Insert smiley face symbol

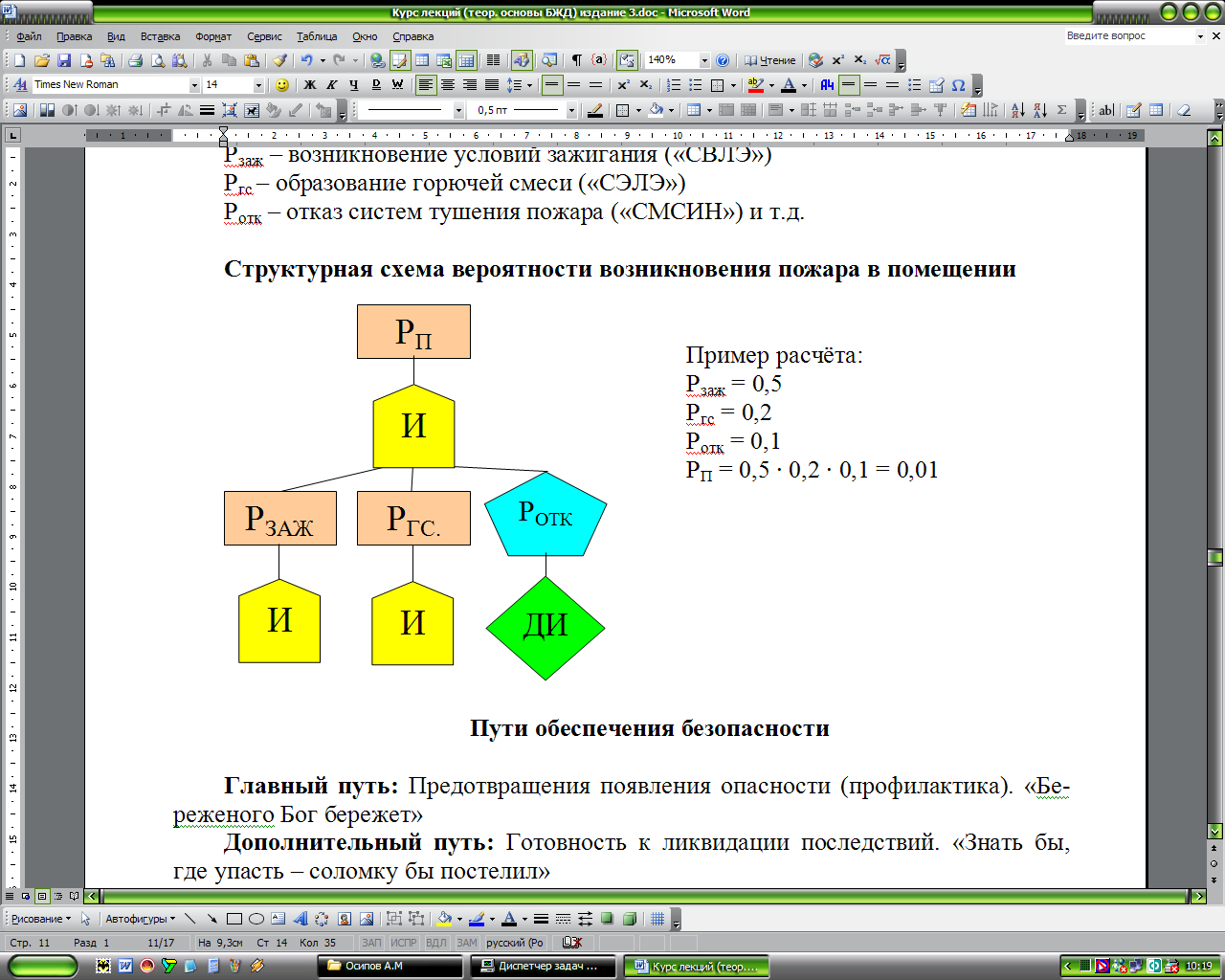281,85
